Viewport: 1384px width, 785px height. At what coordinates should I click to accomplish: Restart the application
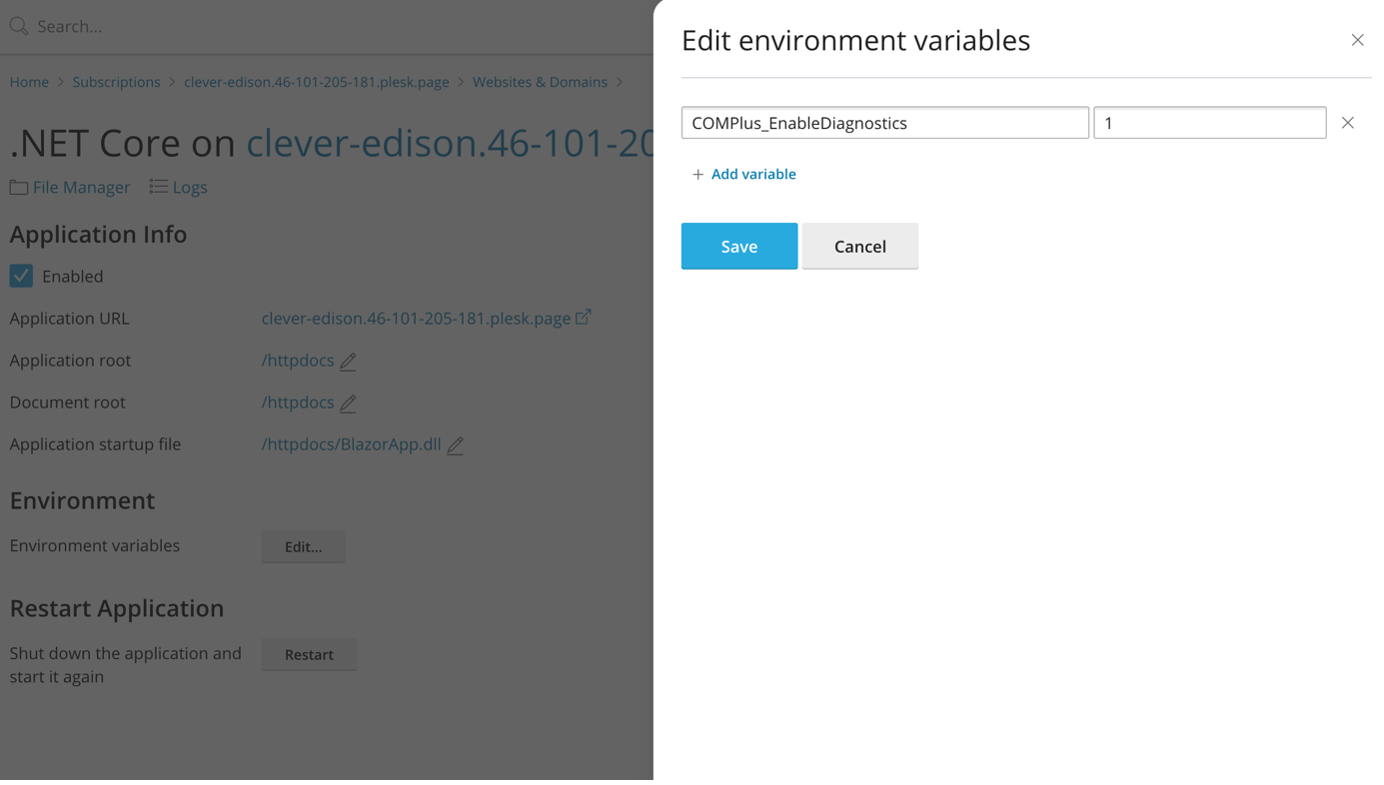coord(308,654)
